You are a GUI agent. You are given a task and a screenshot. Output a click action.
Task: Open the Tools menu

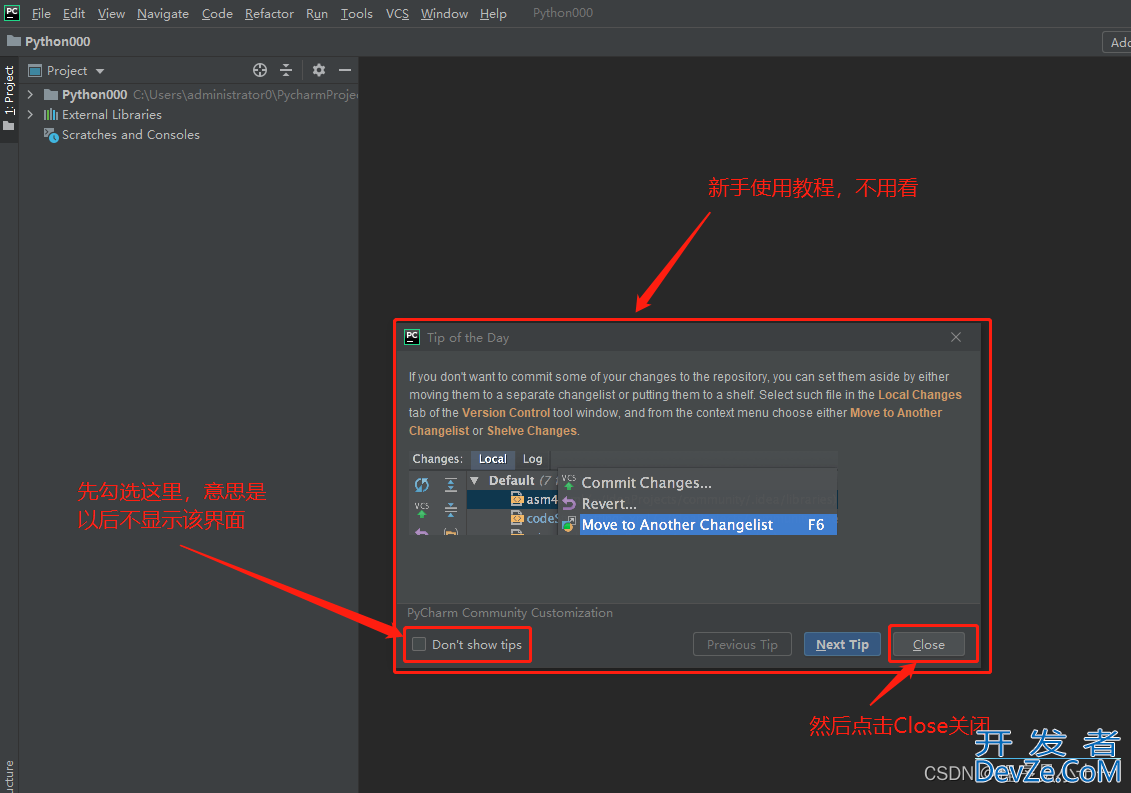click(x=356, y=14)
